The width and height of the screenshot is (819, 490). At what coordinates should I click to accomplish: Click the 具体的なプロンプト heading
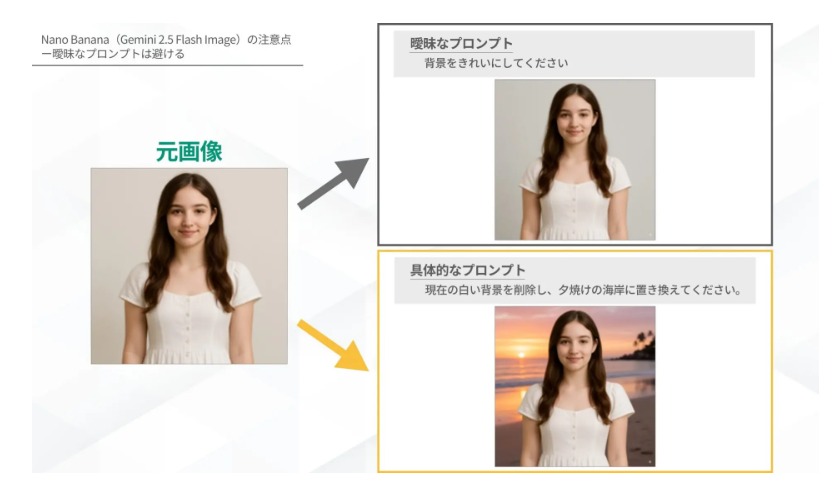tap(467, 271)
